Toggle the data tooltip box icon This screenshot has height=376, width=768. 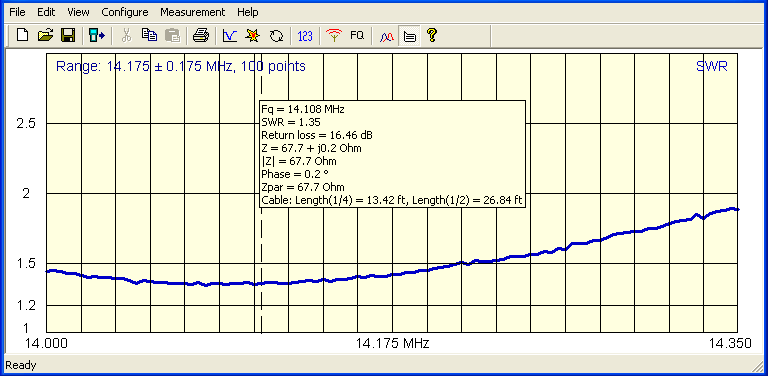pos(410,36)
